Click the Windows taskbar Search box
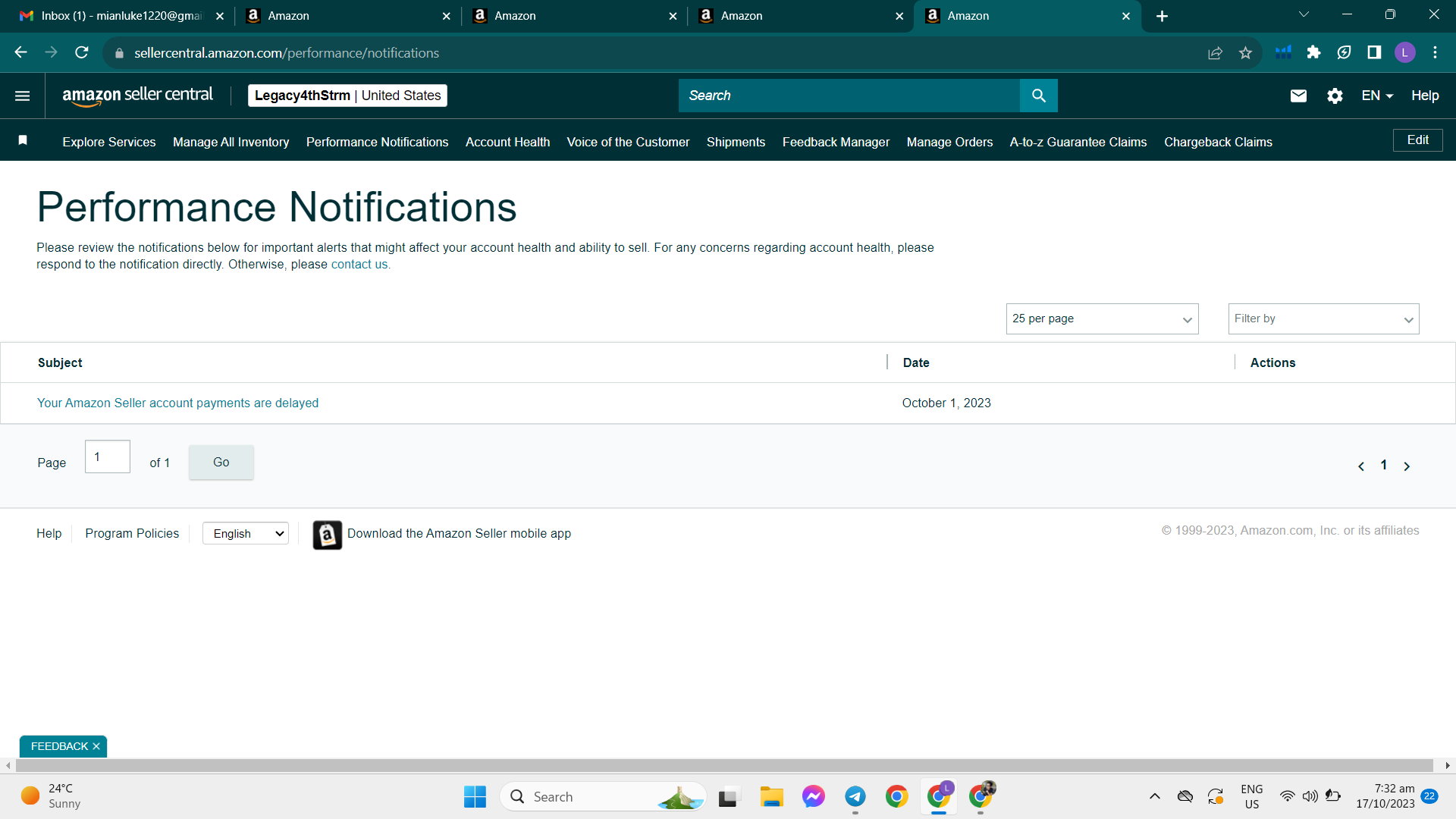This screenshot has height=819, width=1456. [x=603, y=796]
